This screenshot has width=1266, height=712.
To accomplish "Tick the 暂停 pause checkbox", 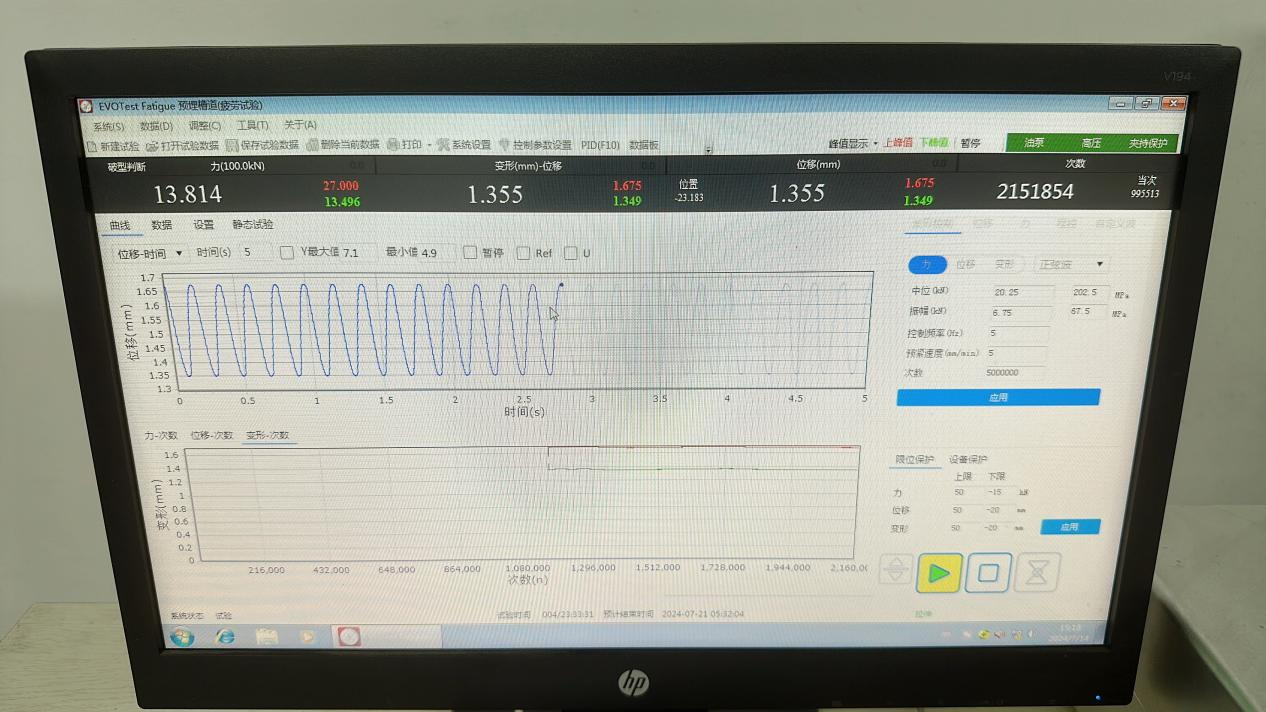I will point(470,253).
